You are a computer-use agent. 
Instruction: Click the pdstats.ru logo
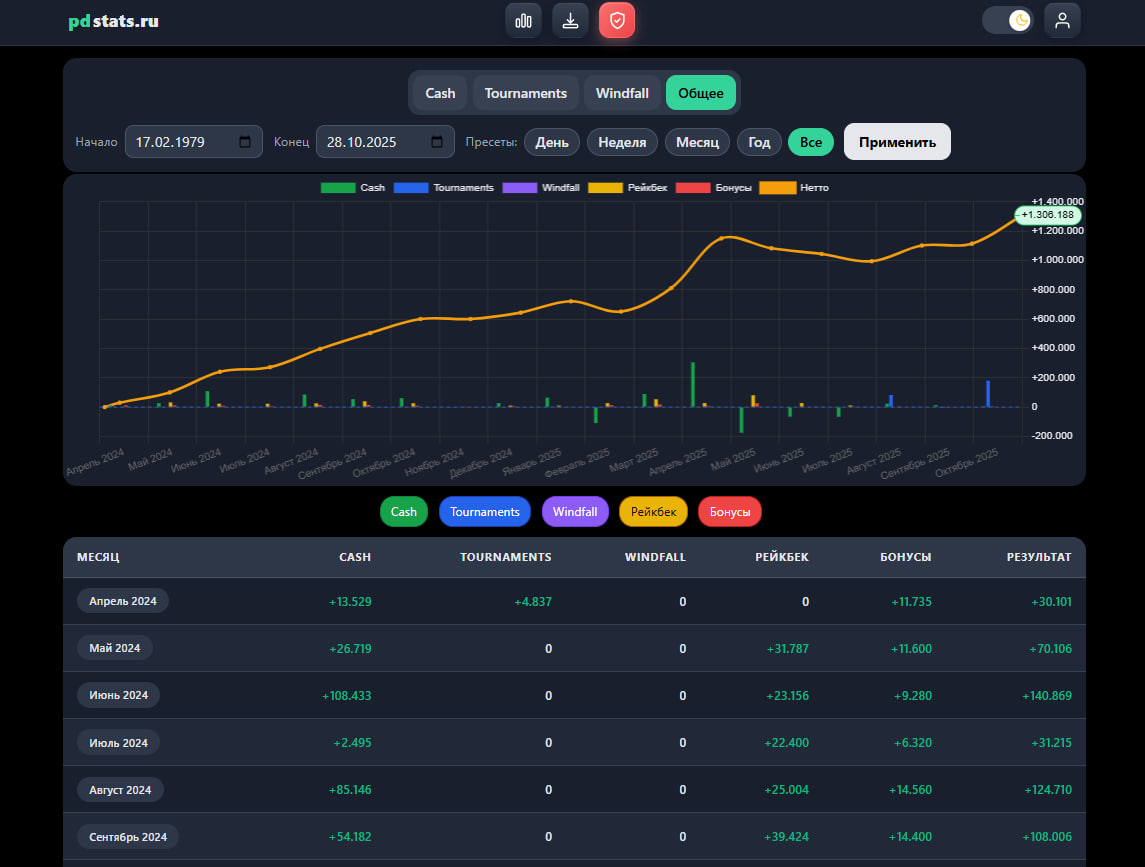coord(113,21)
